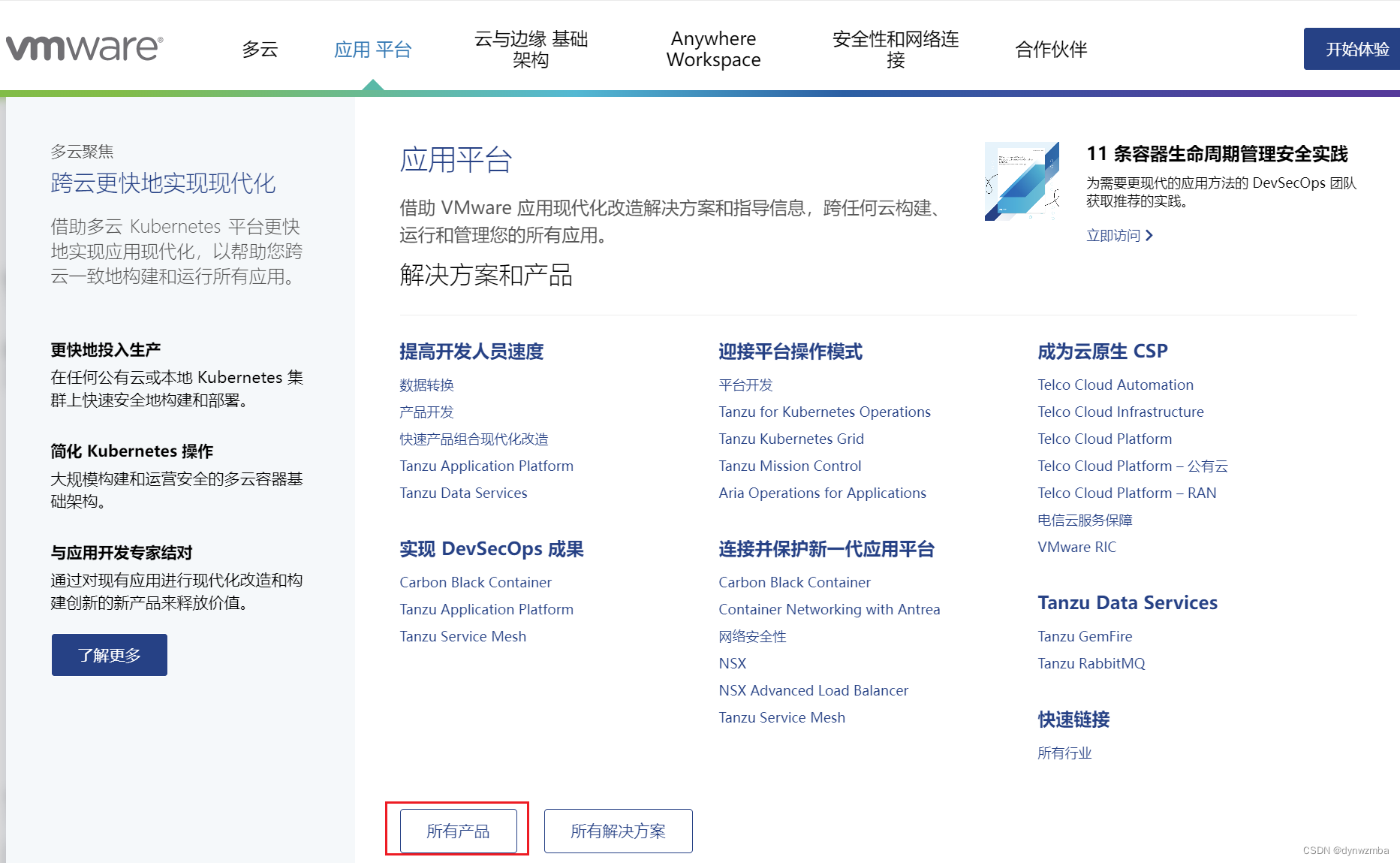Open Tanzu RabbitMQ link
The image size is (1400, 863).
[1091, 664]
